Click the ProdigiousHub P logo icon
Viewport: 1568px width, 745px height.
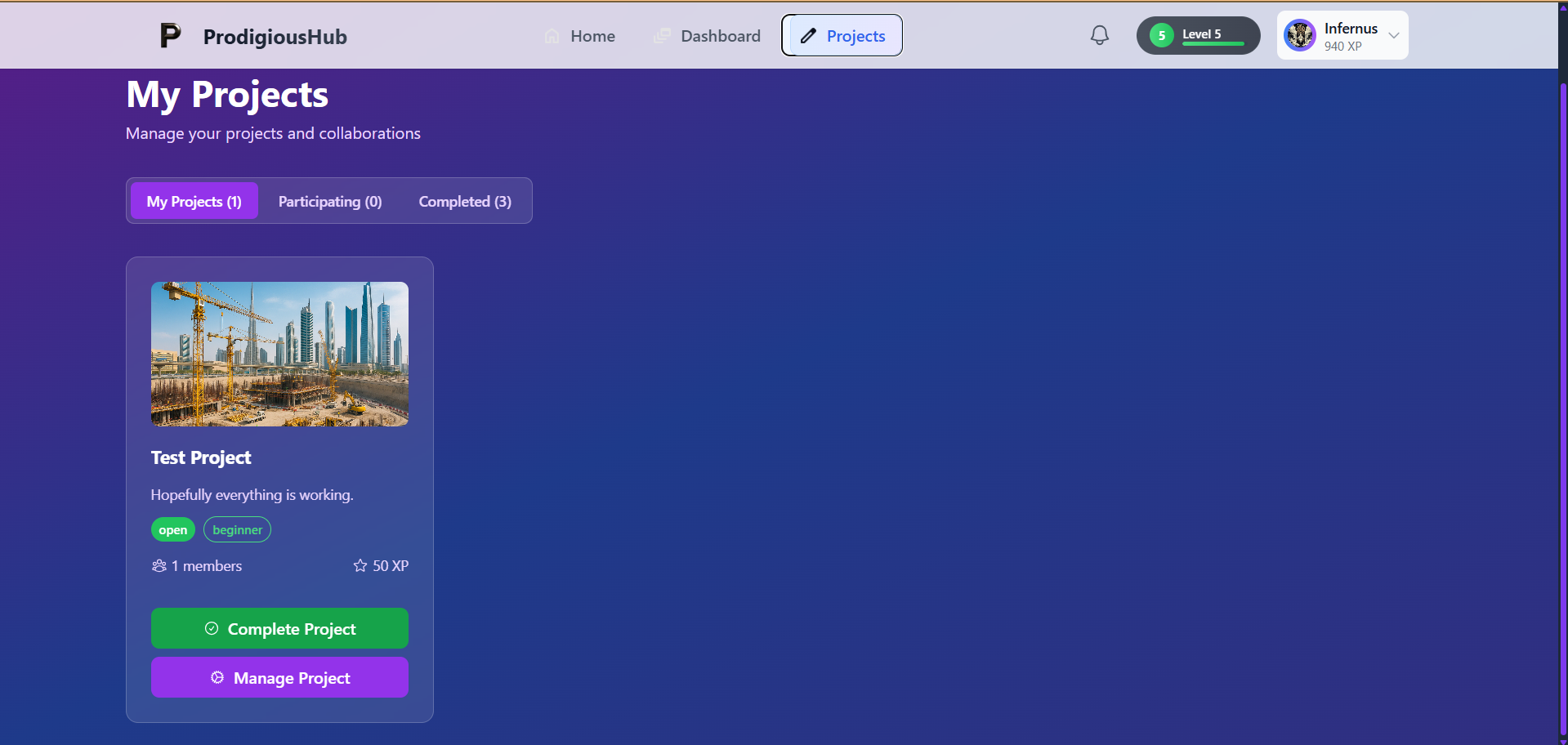pos(170,36)
